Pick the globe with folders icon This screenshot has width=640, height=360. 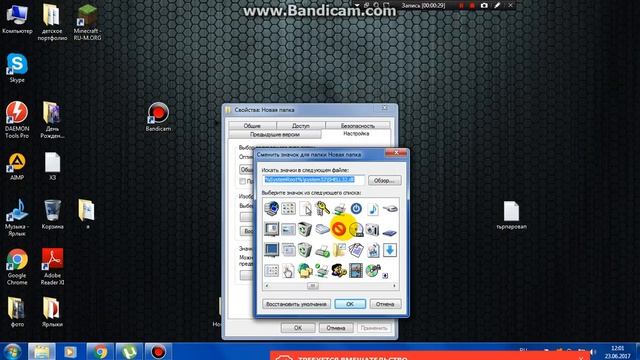pyautogui.click(x=305, y=271)
